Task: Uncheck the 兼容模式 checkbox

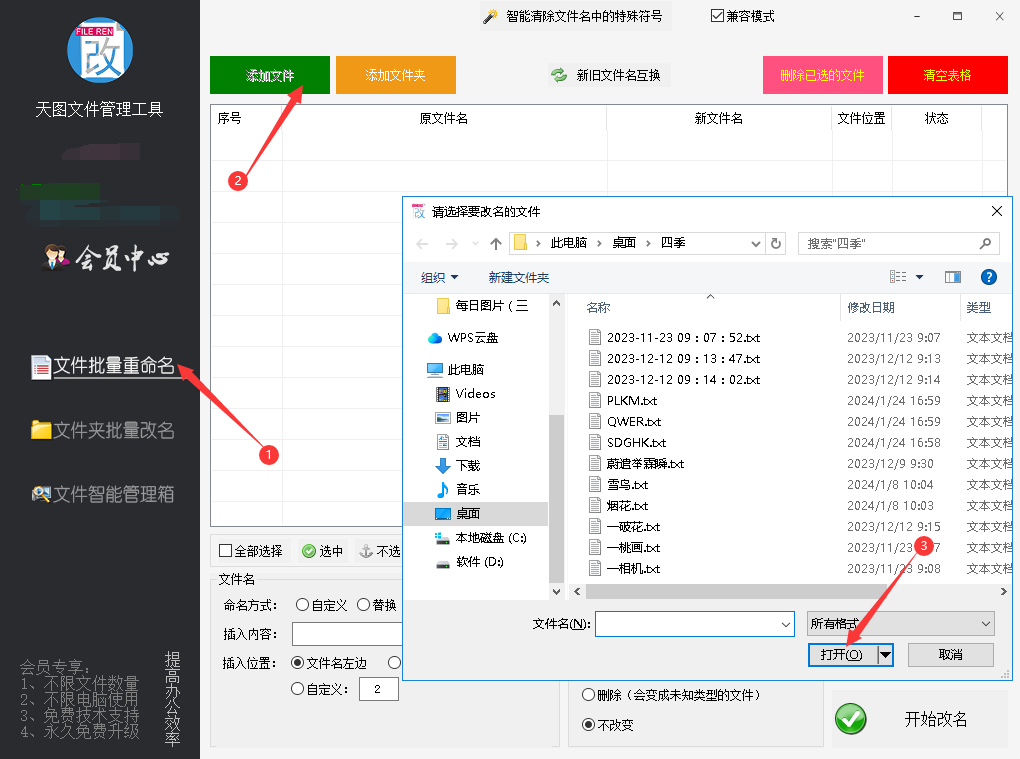Action: (x=716, y=15)
